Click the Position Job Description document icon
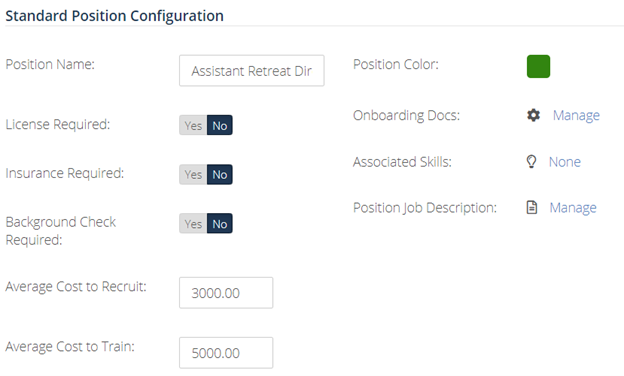Screen dimensions: 624x376 532,207
